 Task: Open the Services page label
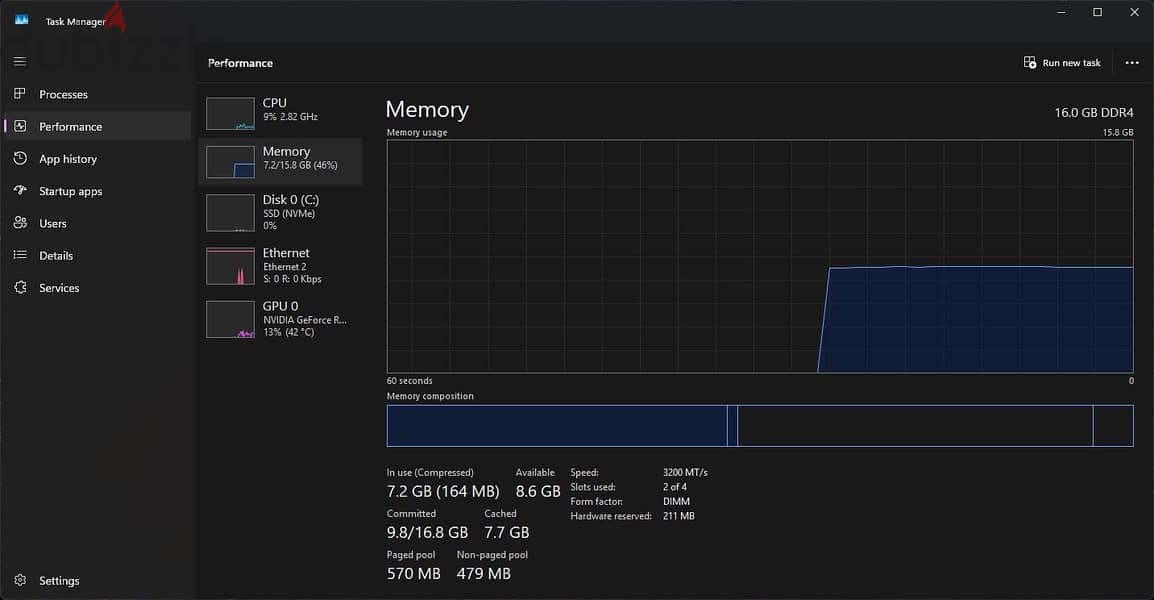click(59, 288)
